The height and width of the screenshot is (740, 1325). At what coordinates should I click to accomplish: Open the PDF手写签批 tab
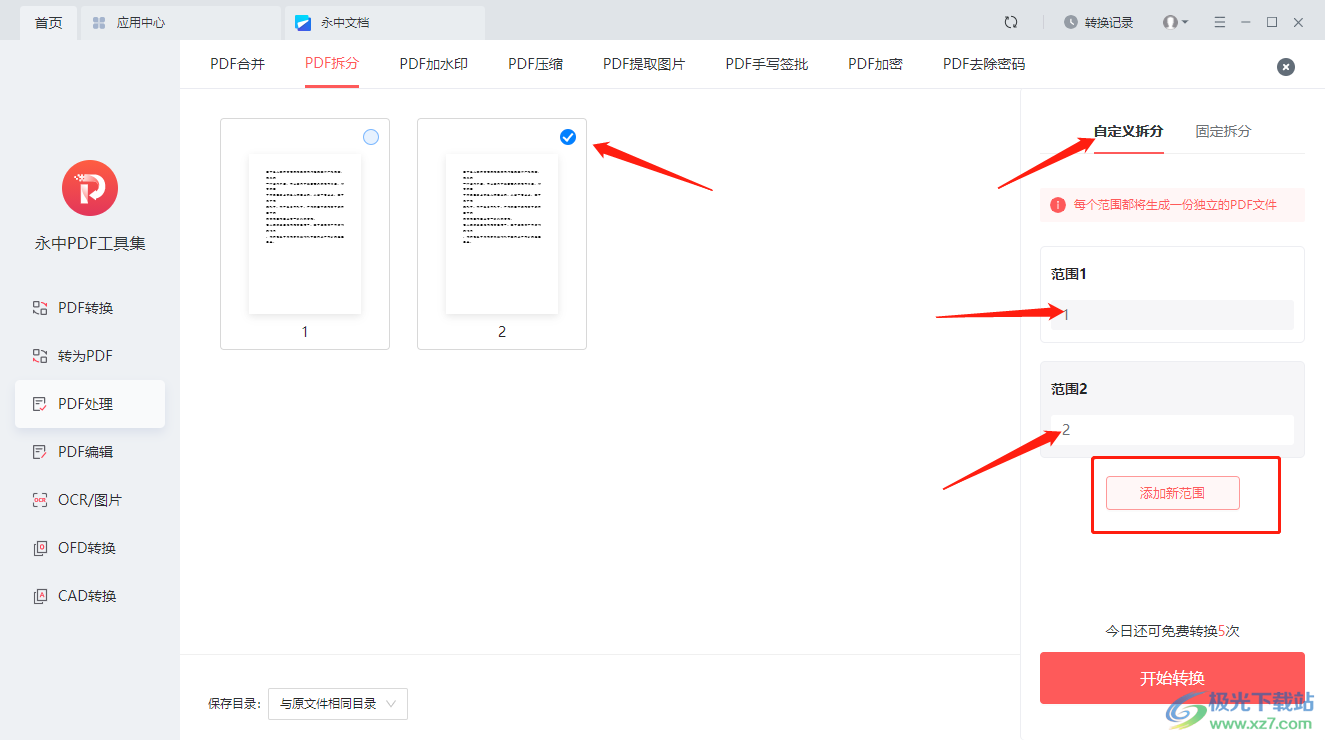point(766,64)
